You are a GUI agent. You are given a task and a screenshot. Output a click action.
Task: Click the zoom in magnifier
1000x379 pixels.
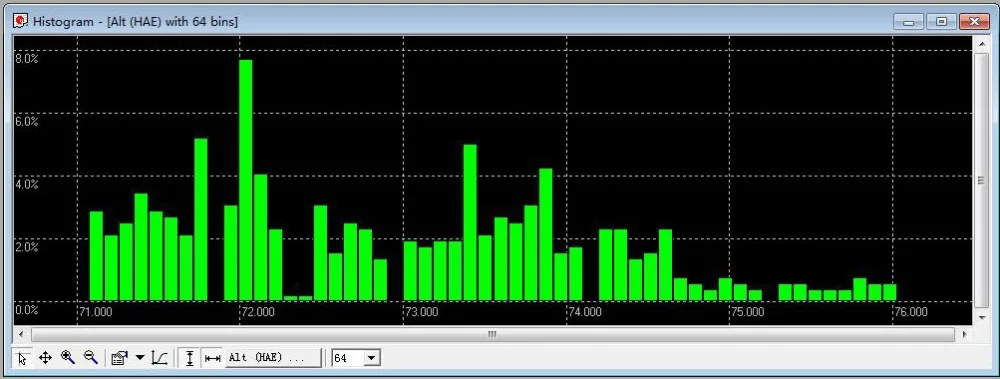point(68,357)
